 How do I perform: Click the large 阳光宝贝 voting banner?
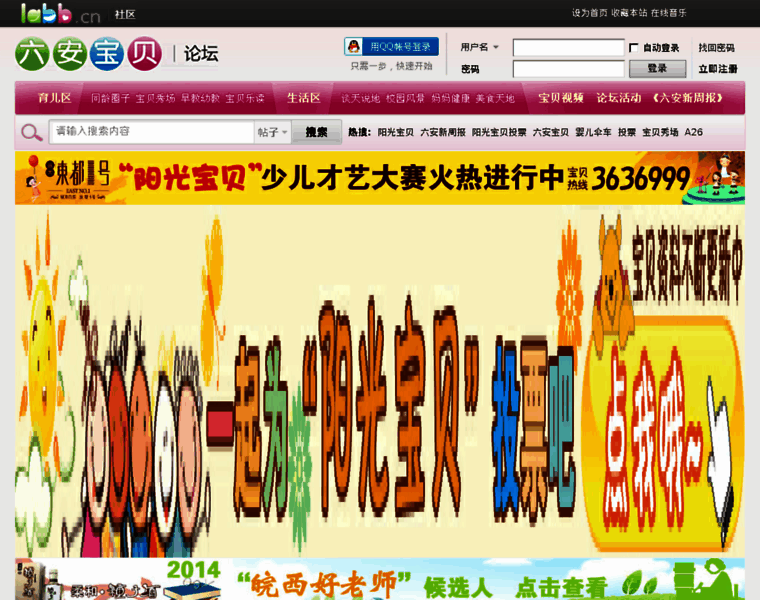coord(380,382)
